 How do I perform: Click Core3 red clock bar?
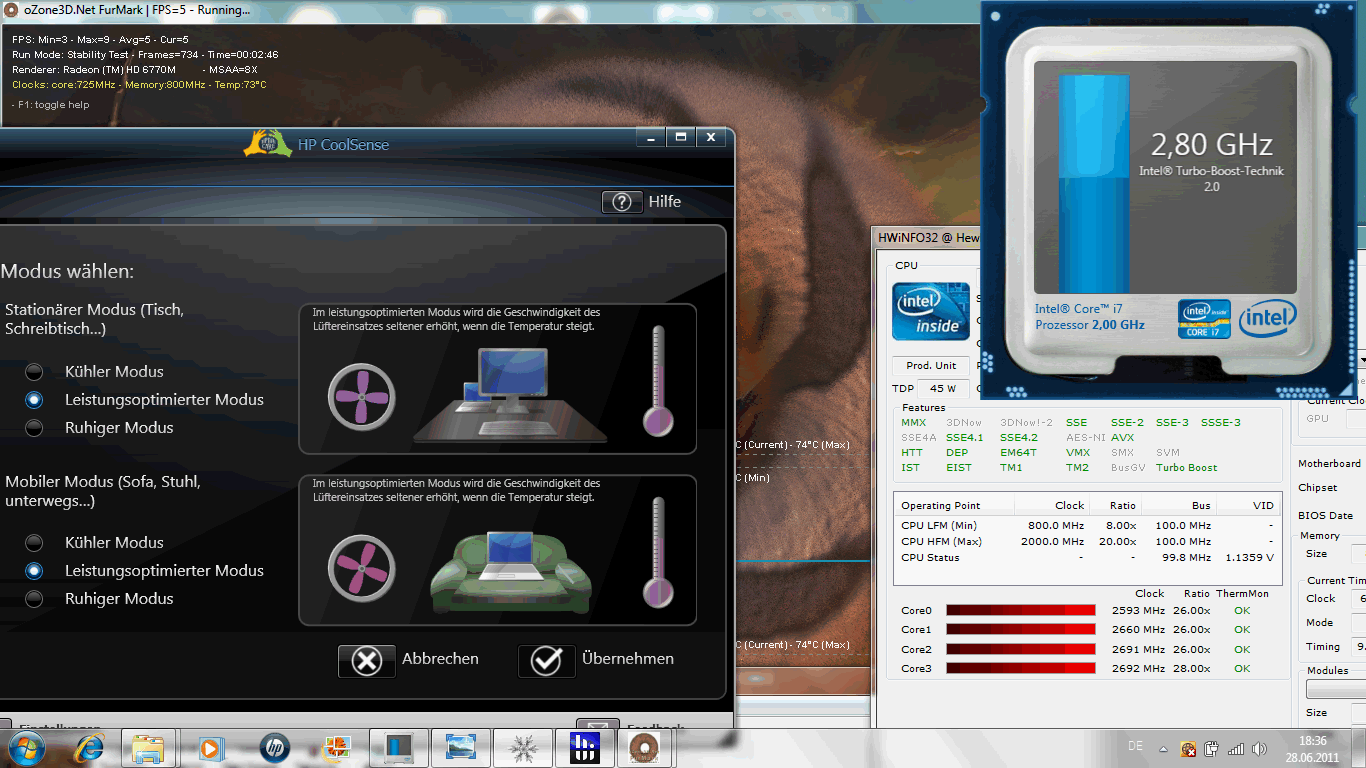[x=1021, y=668]
